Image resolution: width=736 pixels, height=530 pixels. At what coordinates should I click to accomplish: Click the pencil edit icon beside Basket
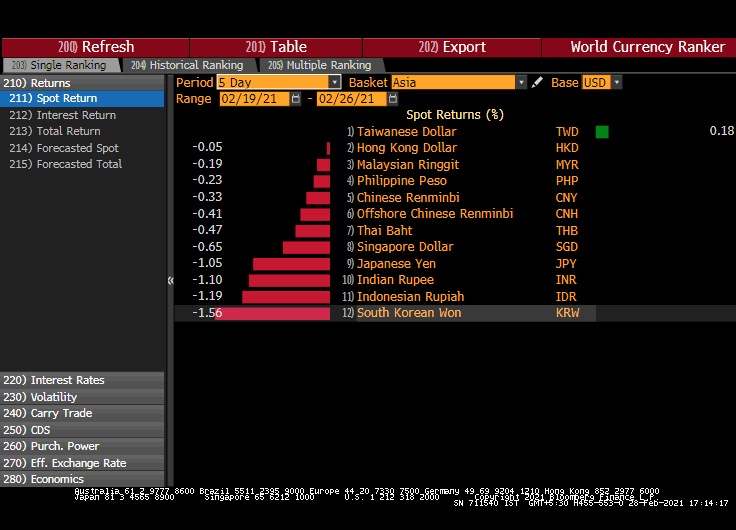tap(538, 83)
